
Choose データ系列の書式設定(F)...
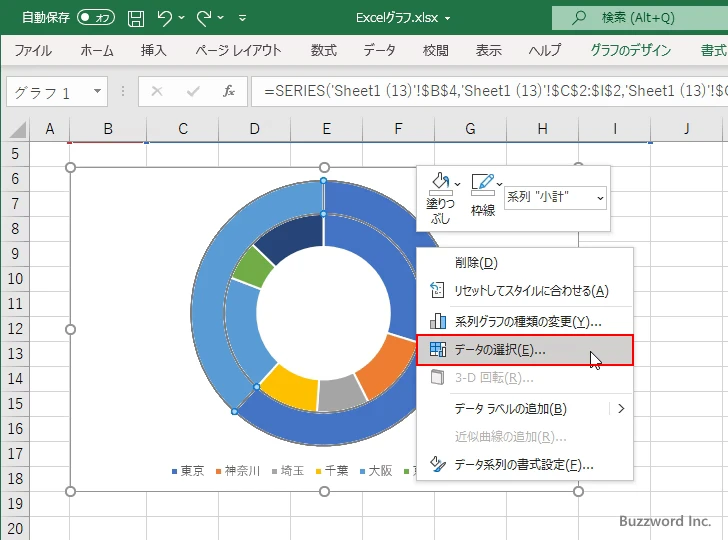point(525,464)
